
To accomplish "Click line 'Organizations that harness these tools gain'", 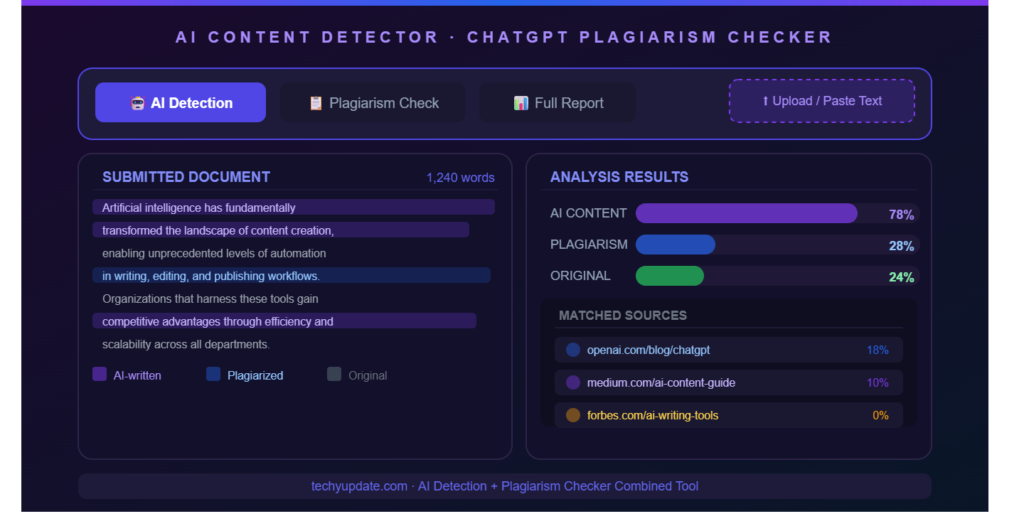I will [210, 299].
